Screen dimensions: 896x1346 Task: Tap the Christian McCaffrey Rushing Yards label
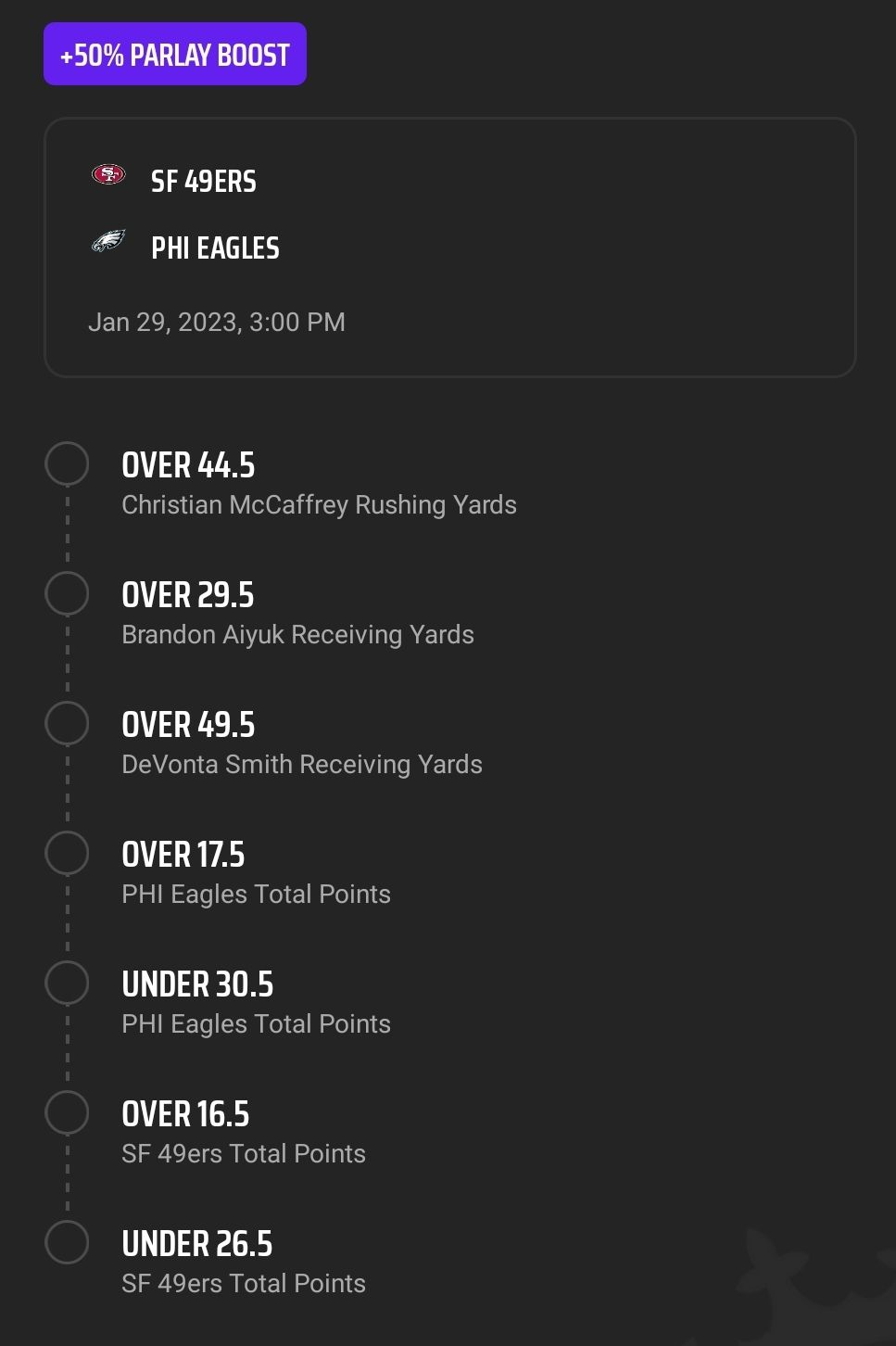tap(320, 504)
